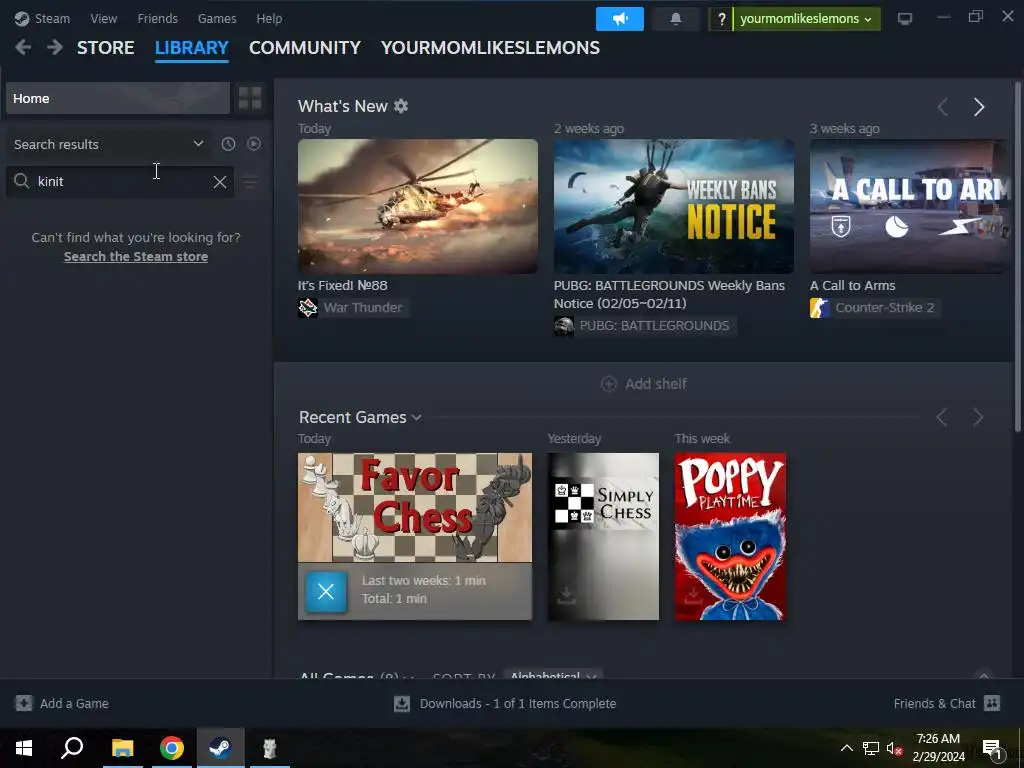Select the Poppy Playtime game cover
This screenshot has width=1024, height=768.
[x=730, y=536]
